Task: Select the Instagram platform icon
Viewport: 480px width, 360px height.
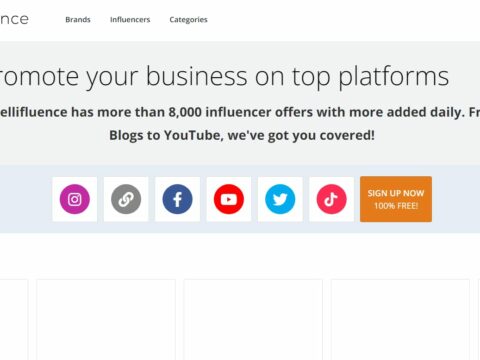Action: (x=75, y=199)
